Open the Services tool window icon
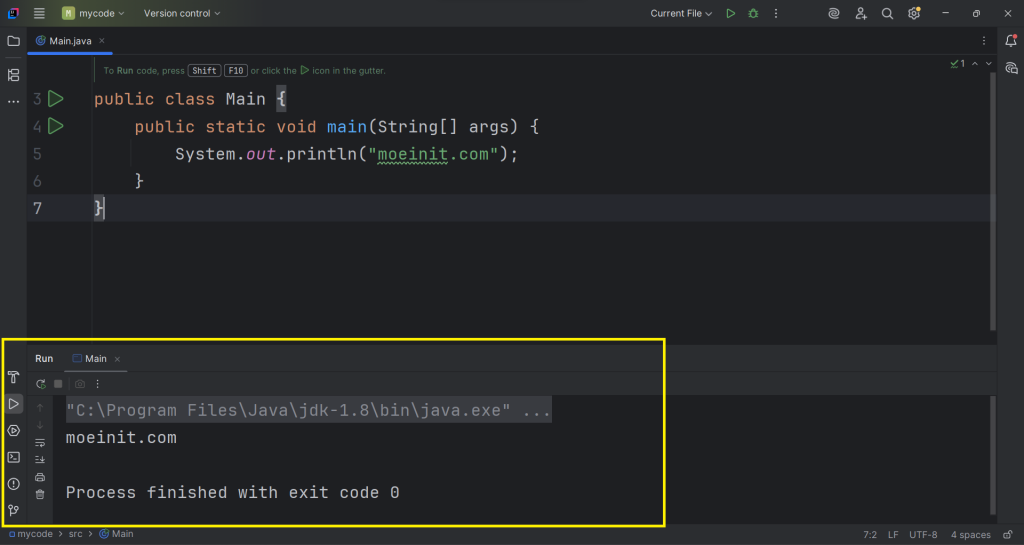 tap(13, 431)
